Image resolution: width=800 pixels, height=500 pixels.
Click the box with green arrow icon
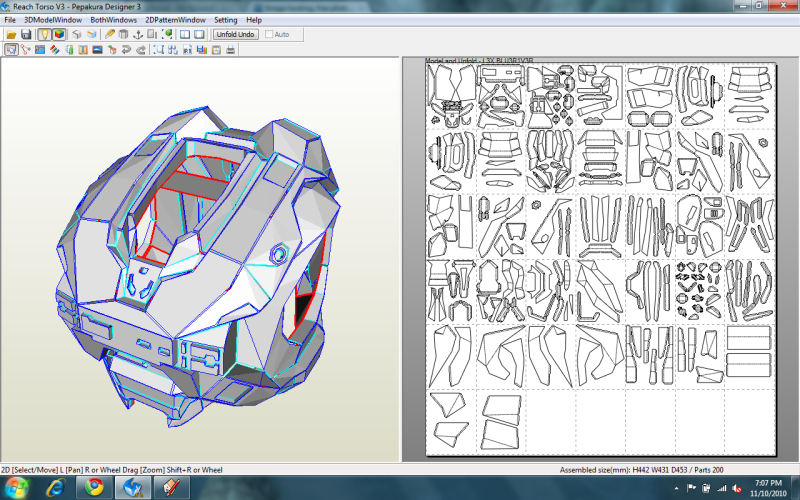(x=112, y=49)
